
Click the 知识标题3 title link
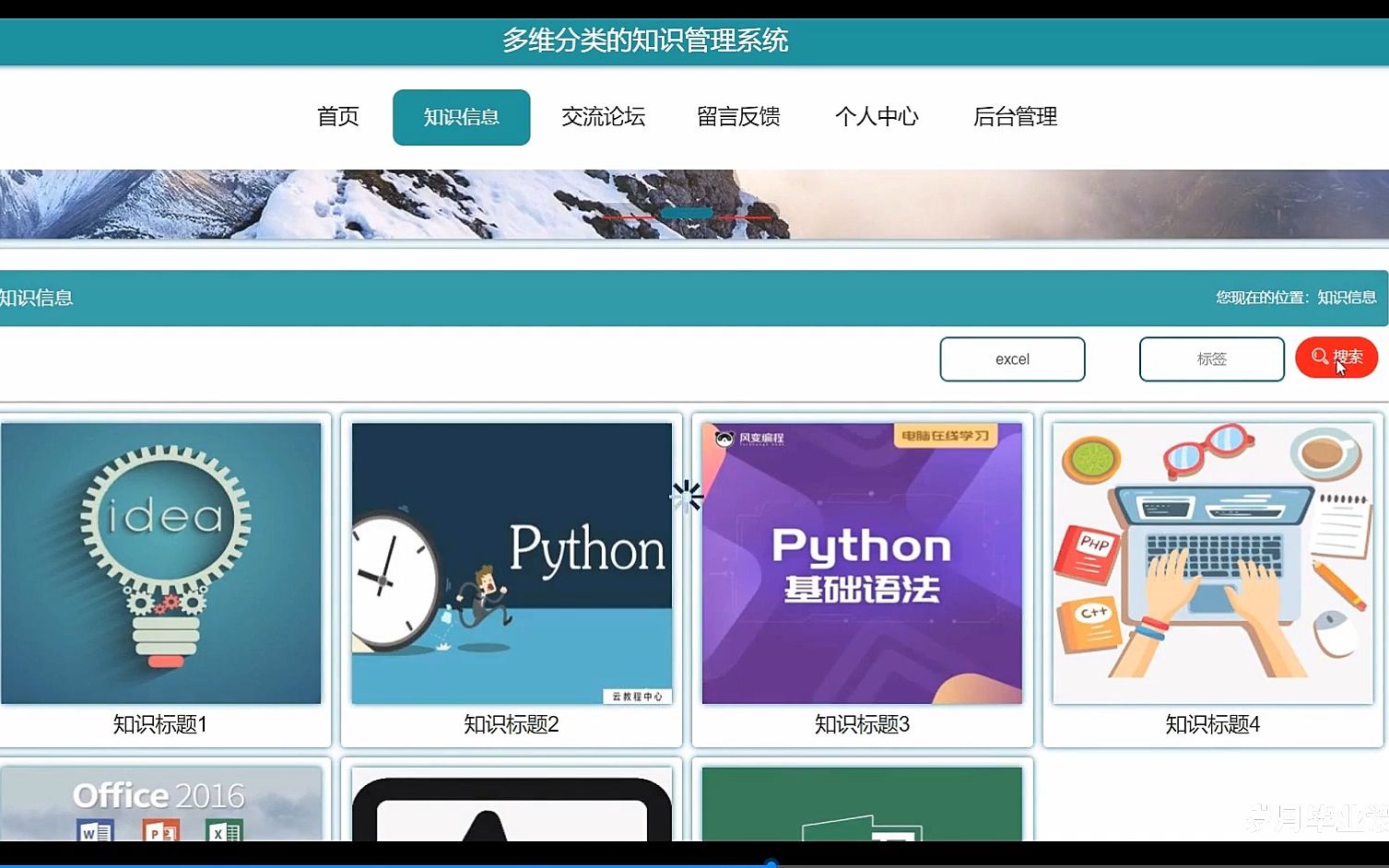pyautogui.click(x=862, y=725)
